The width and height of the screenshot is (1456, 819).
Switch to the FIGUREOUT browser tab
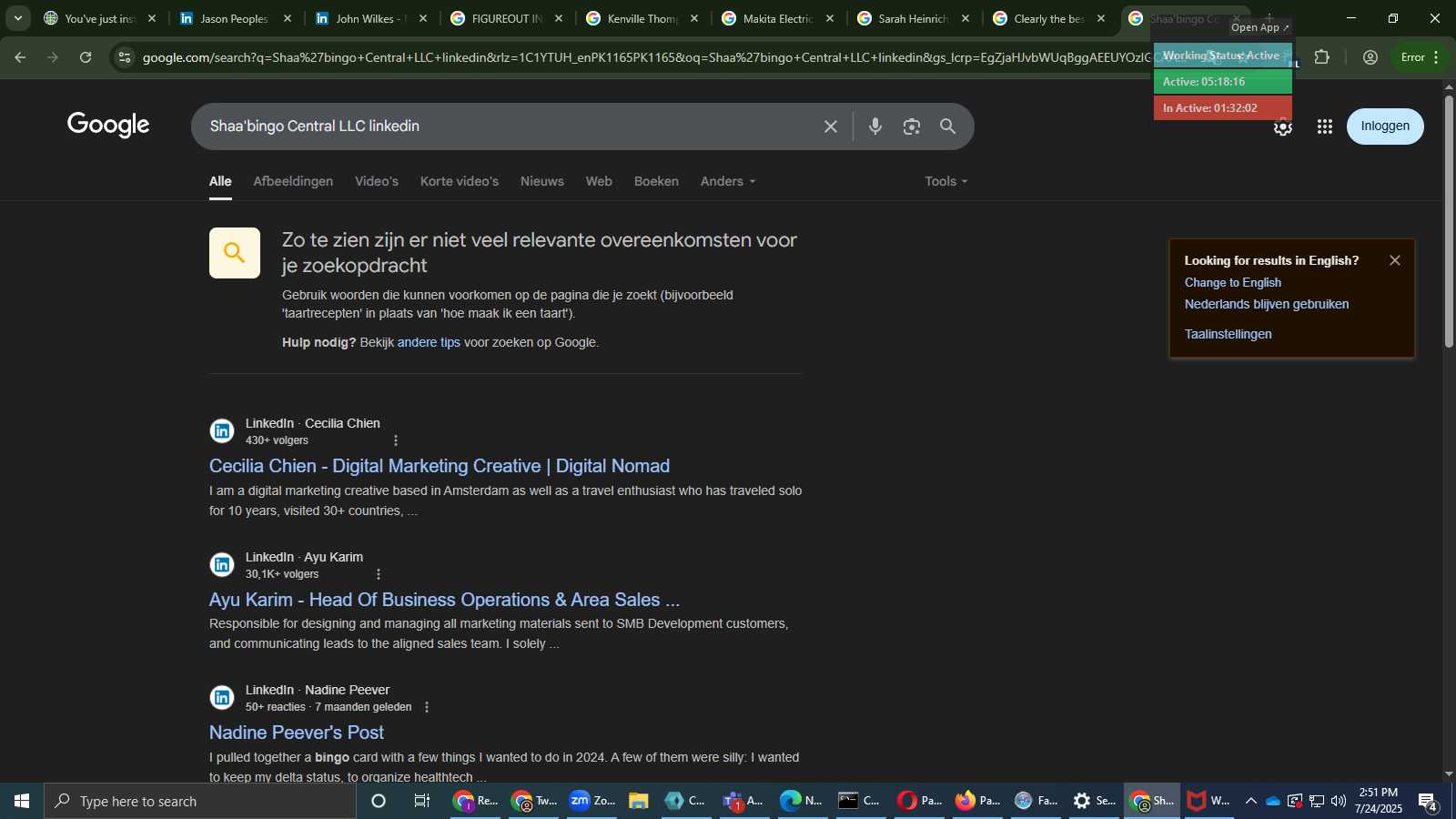(x=507, y=18)
